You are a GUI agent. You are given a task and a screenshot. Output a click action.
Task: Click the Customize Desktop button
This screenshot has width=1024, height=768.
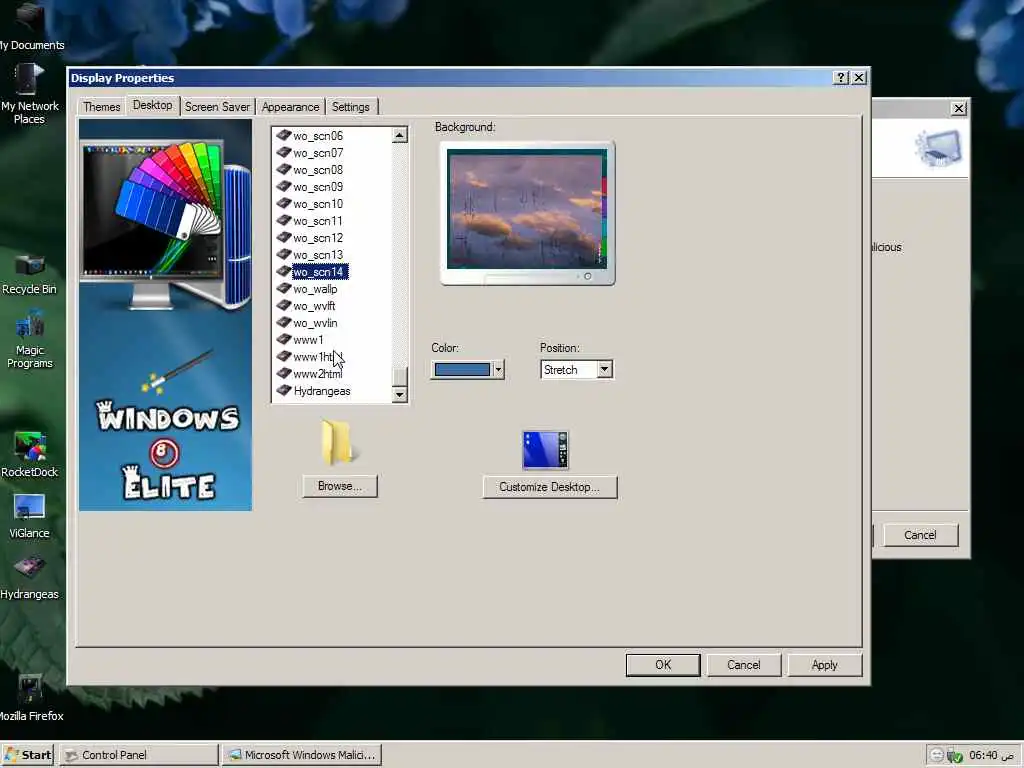(x=549, y=487)
